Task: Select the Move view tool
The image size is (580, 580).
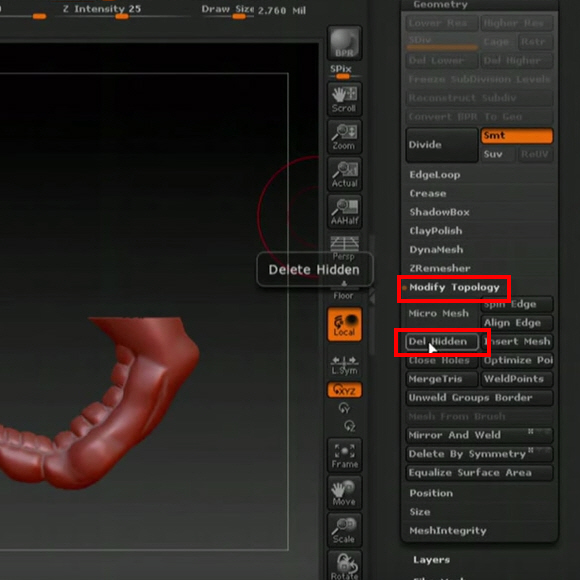Action: (344, 493)
